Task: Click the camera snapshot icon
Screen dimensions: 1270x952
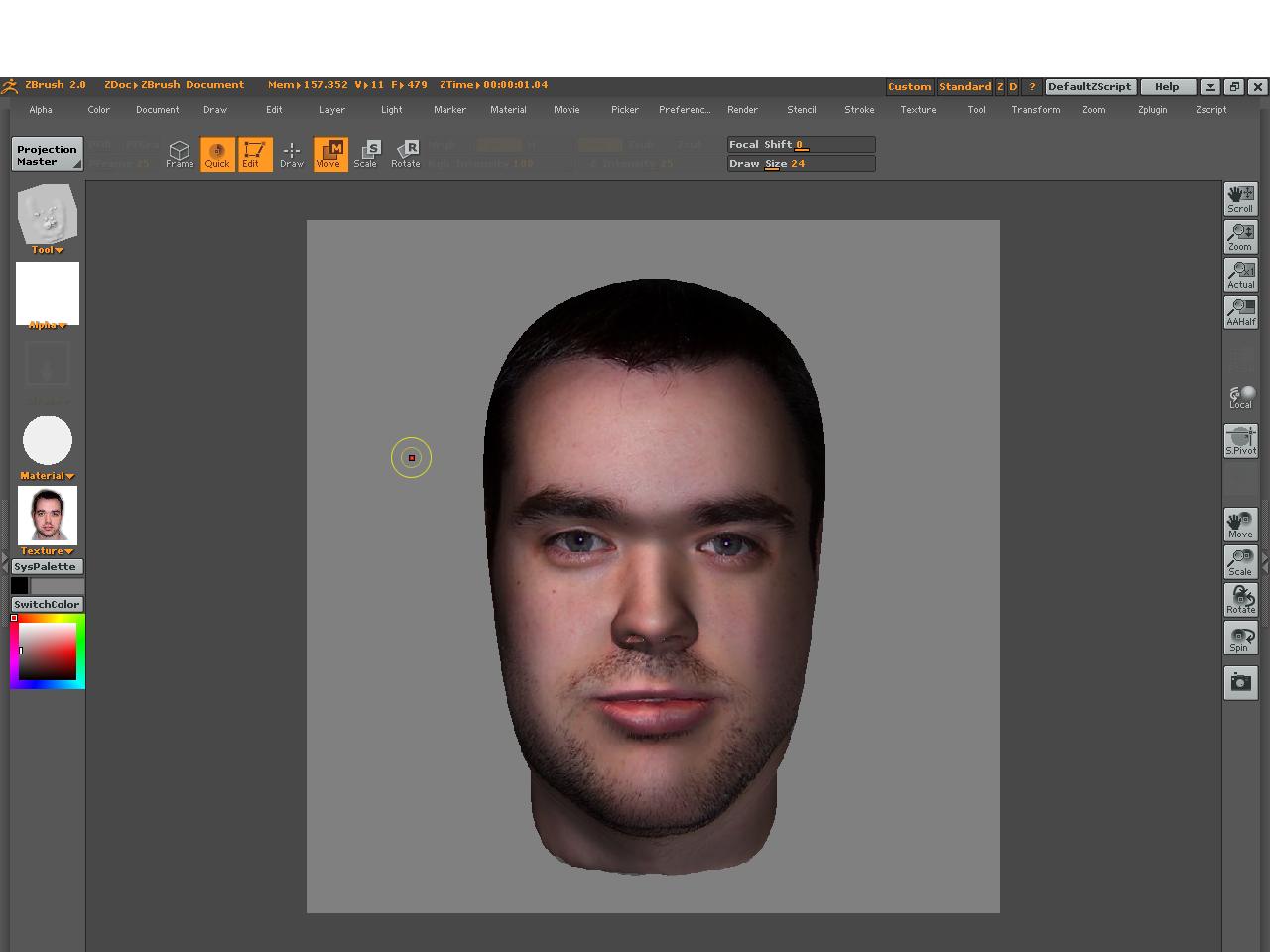Action: click(1240, 682)
